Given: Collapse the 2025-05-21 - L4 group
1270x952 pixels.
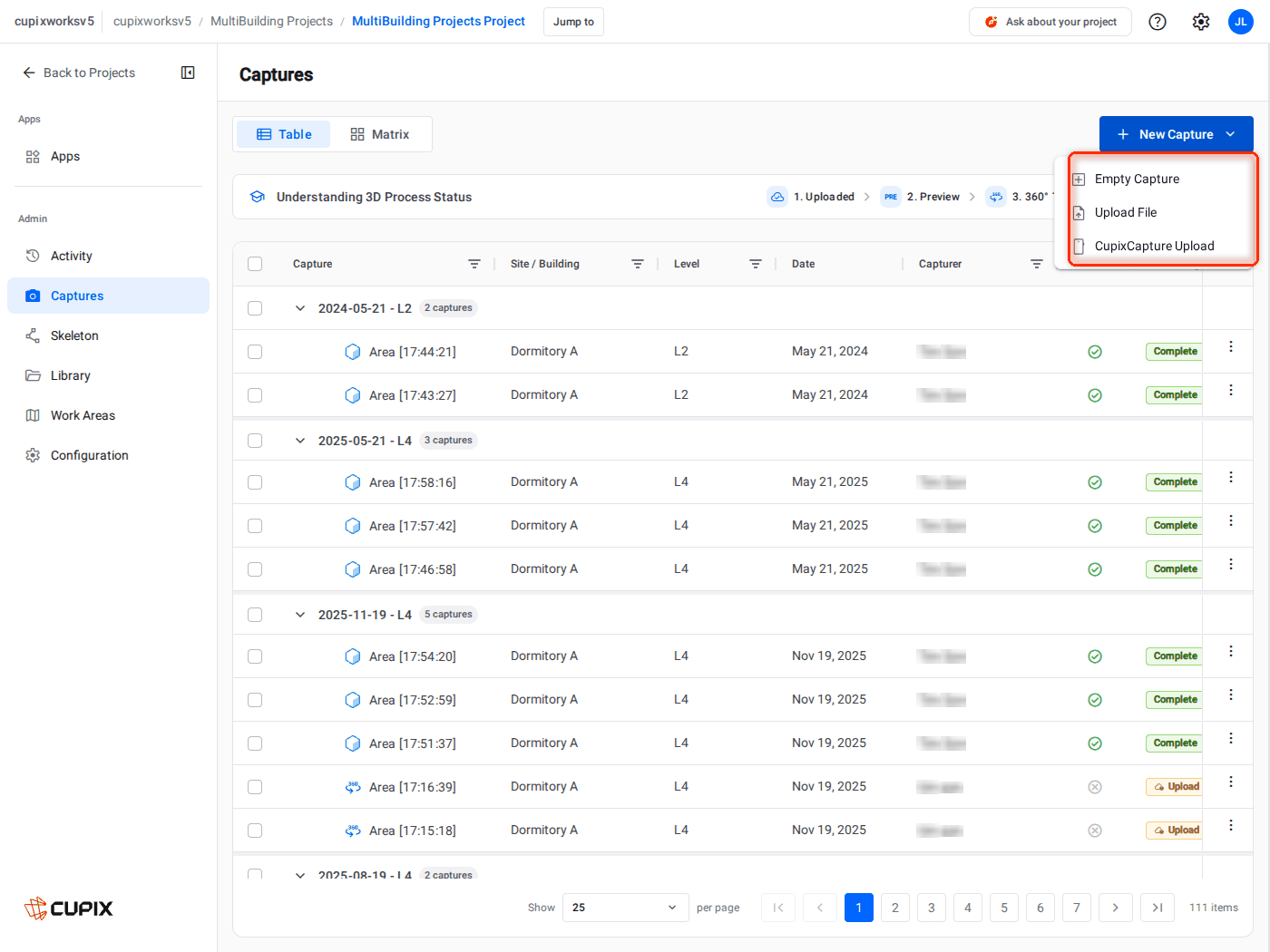Looking at the screenshot, I should click(x=300, y=441).
